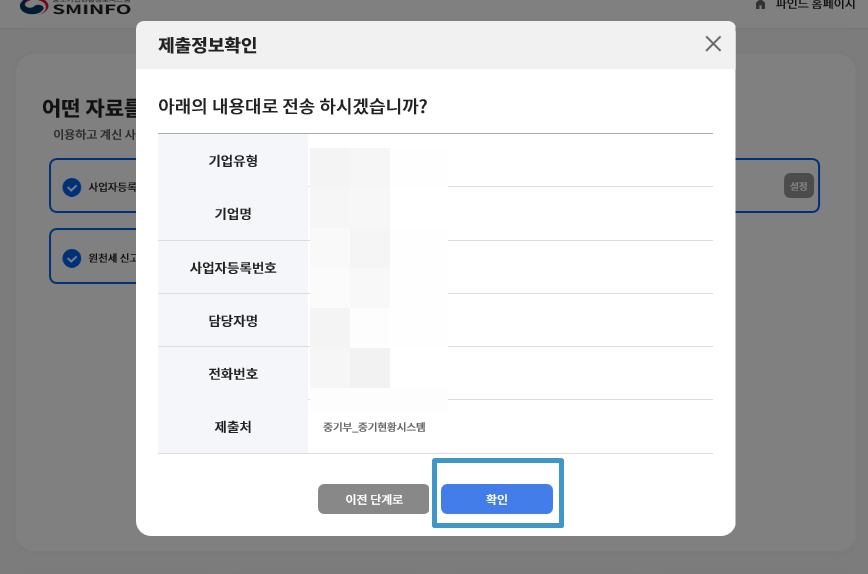
Task: Go back with 이전 단계로 button
Action: pos(374,499)
